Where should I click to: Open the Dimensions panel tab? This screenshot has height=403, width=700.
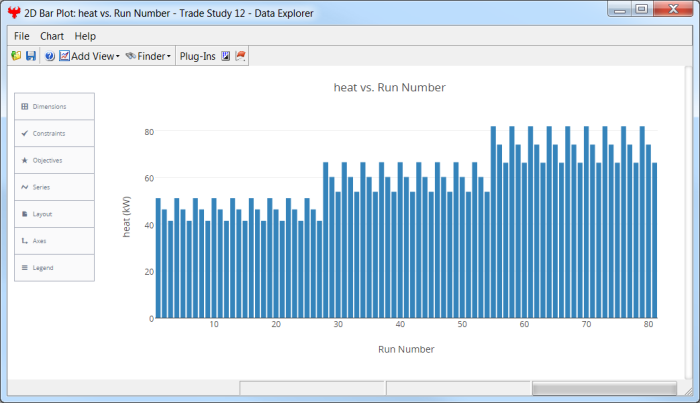[55, 106]
